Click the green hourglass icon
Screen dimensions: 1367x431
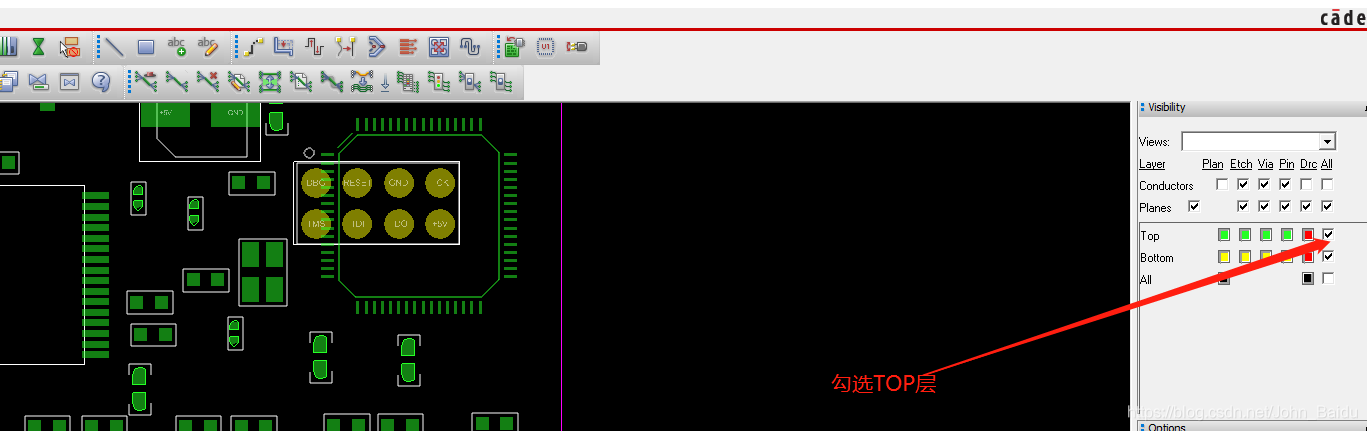pyautogui.click(x=38, y=47)
